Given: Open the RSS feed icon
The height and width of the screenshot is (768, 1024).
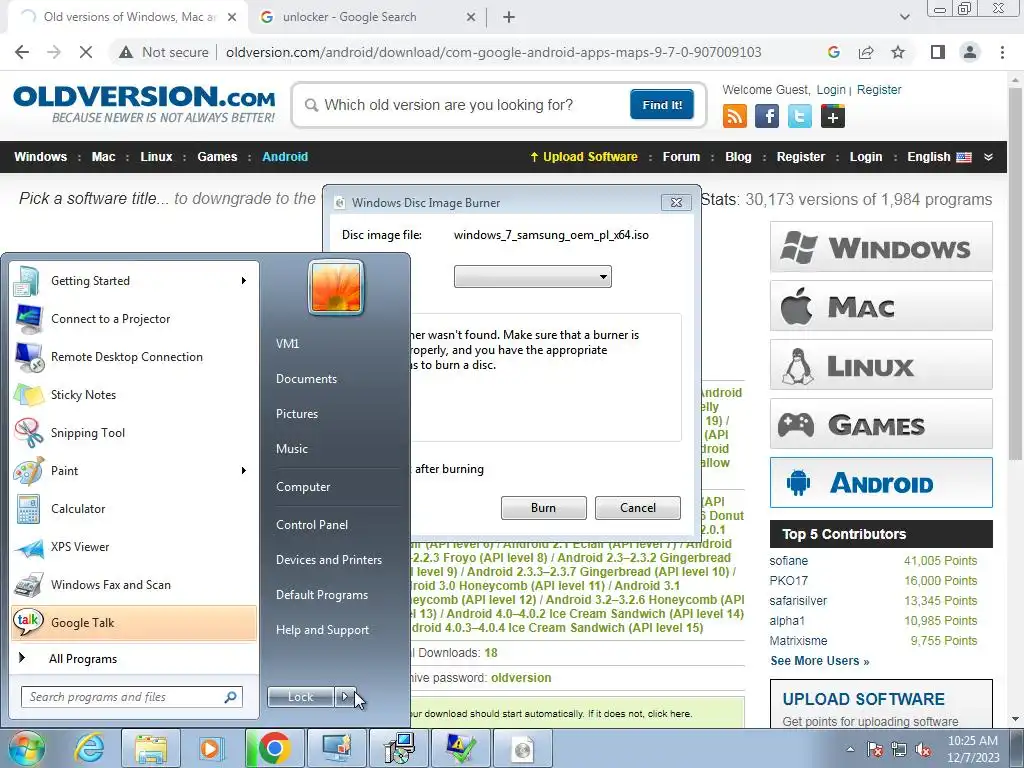Looking at the screenshot, I should pyautogui.click(x=735, y=116).
